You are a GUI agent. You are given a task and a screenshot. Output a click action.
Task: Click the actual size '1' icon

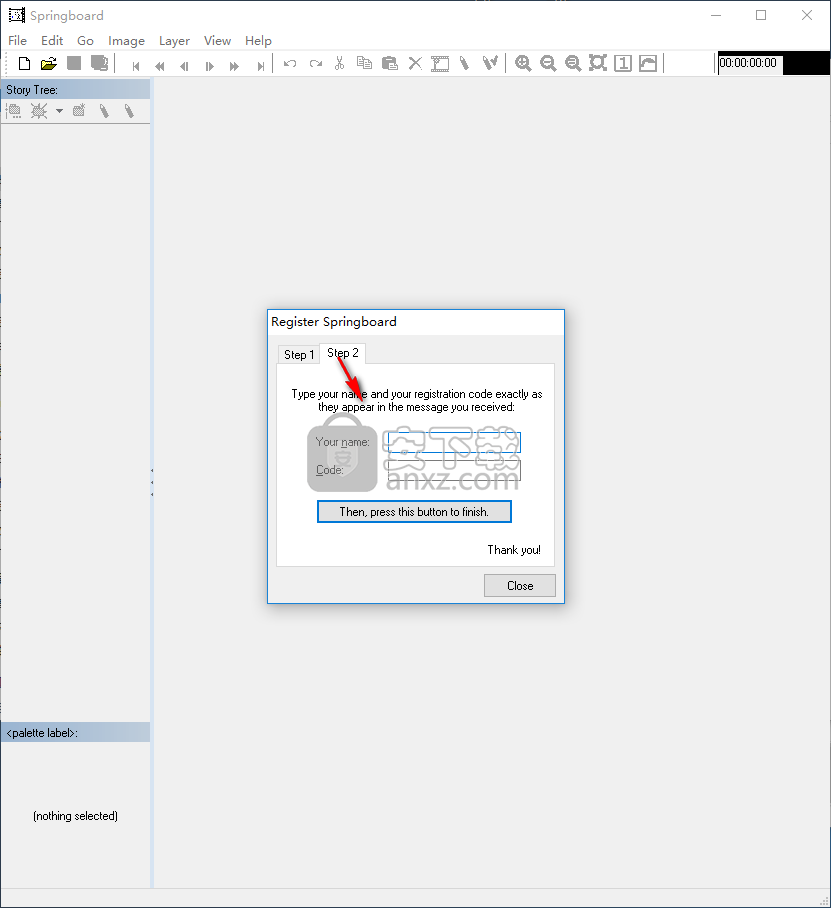pyautogui.click(x=623, y=64)
